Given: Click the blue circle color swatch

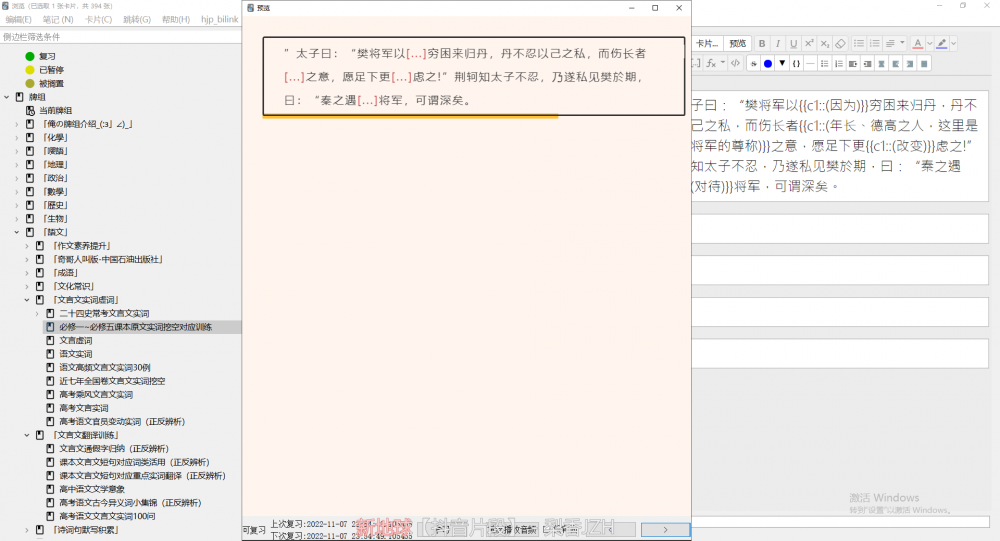Looking at the screenshot, I should tap(768, 63).
